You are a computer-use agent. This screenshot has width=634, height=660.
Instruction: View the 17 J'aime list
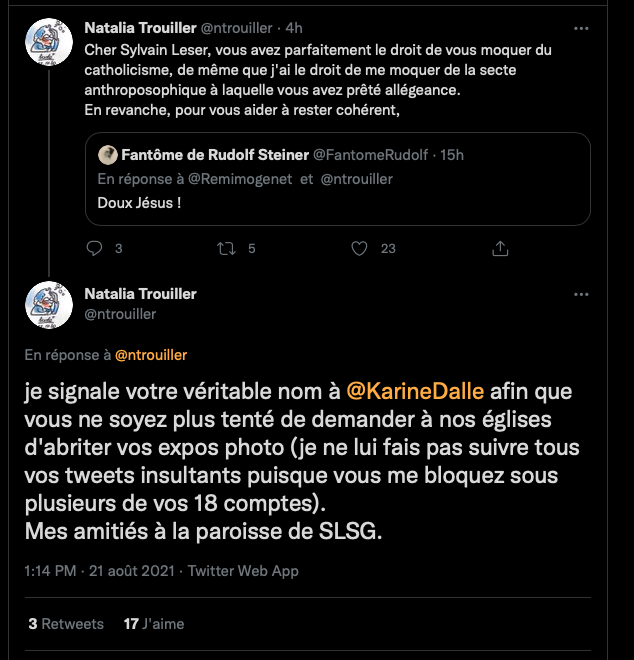coord(154,623)
